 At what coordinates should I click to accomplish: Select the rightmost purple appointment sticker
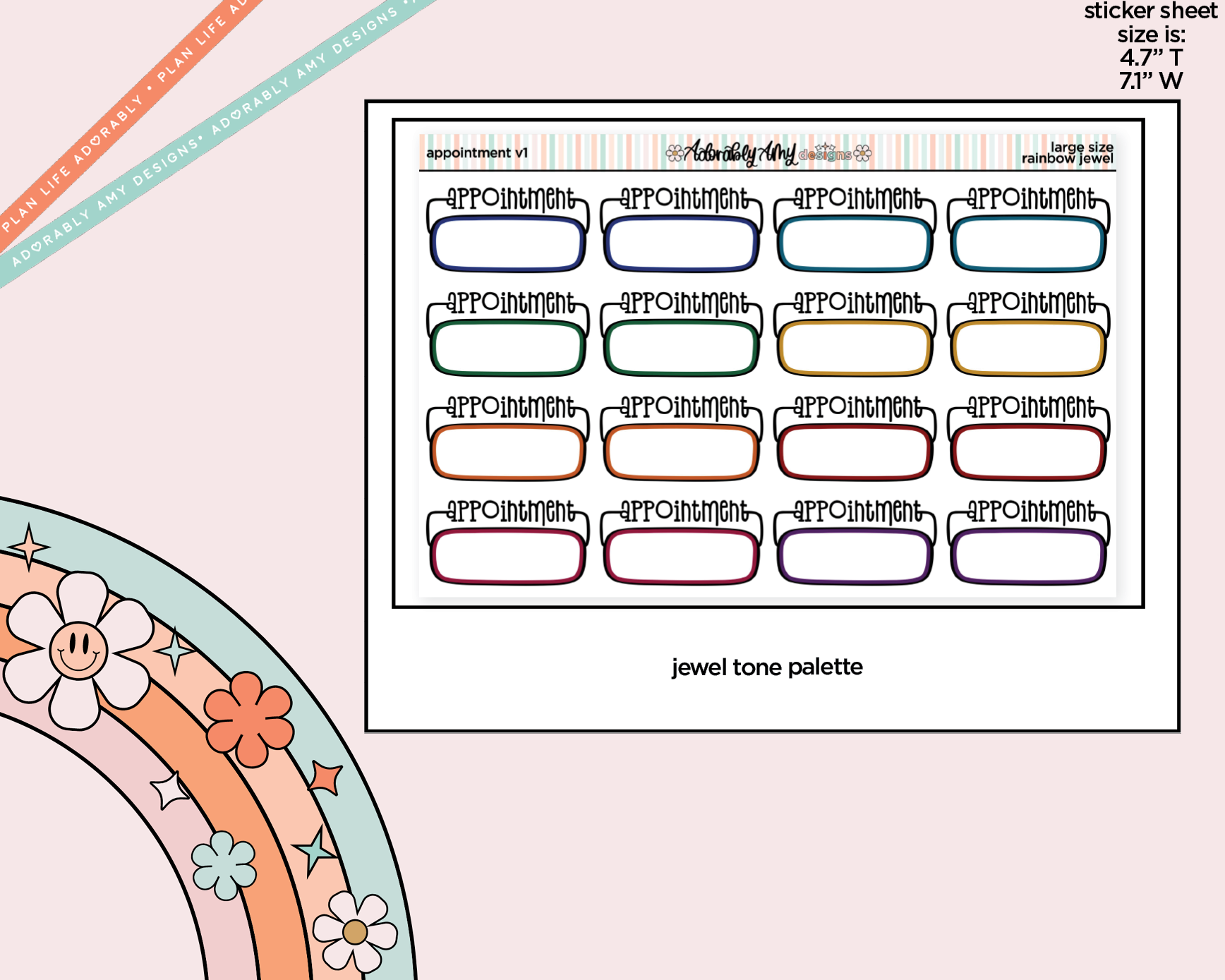click(1028, 542)
